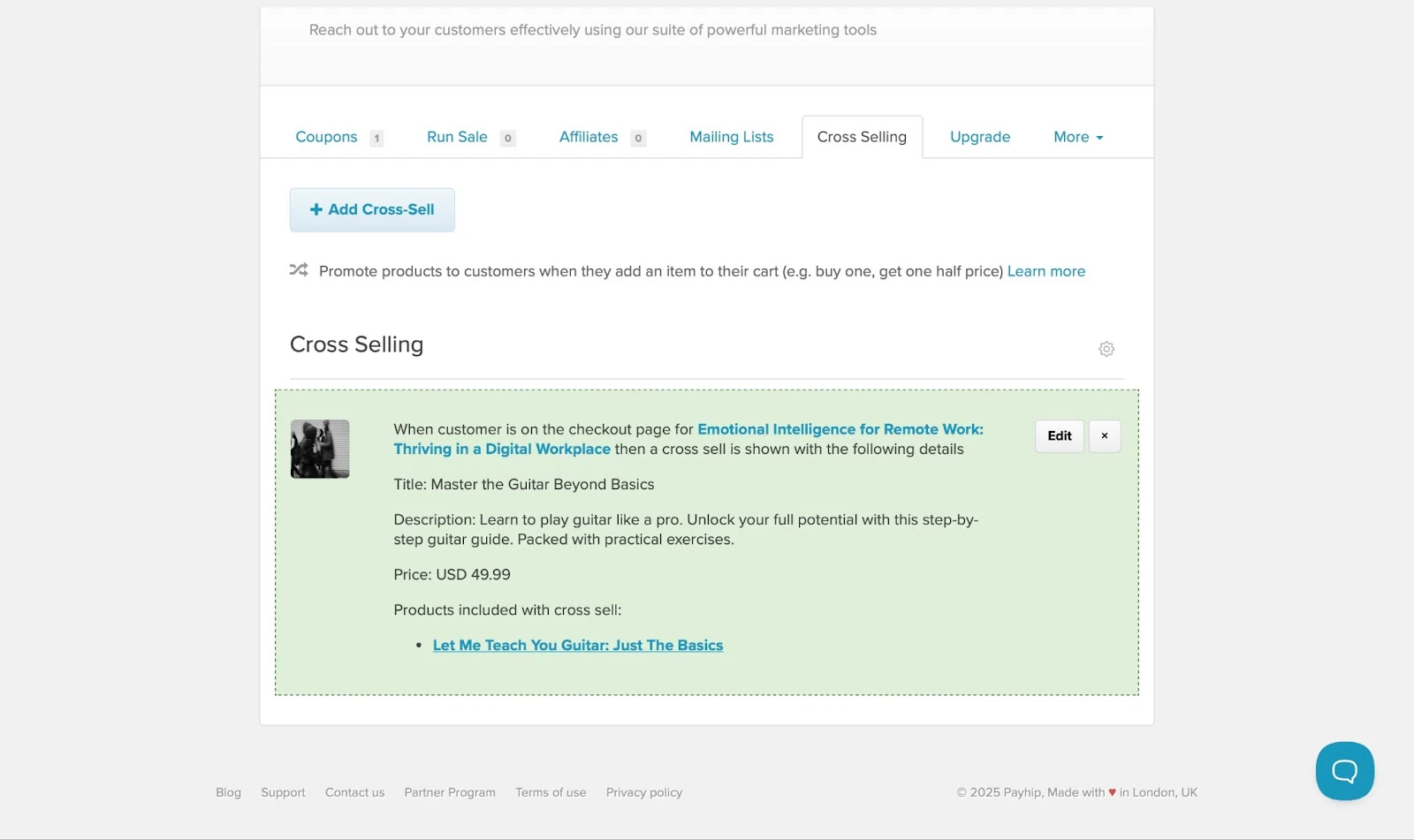Screen dimensions: 1414x840
Task: Click the 'Title: Master the Guitar Beyond Basics' text
Action: point(524,484)
